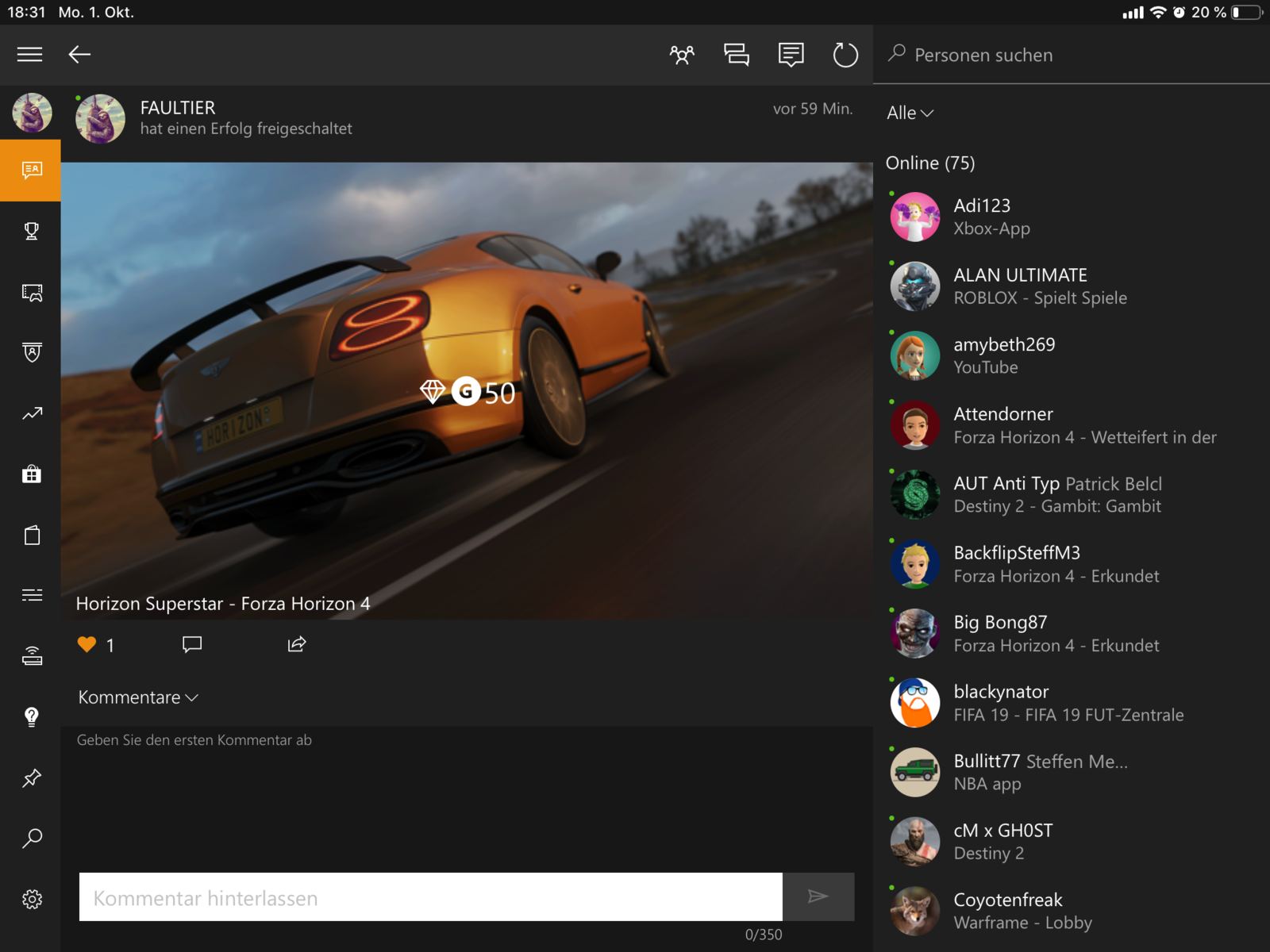Send the comment with the arrow button
The height and width of the screenshot is (952, 1270).
click(x=818, y=897)
